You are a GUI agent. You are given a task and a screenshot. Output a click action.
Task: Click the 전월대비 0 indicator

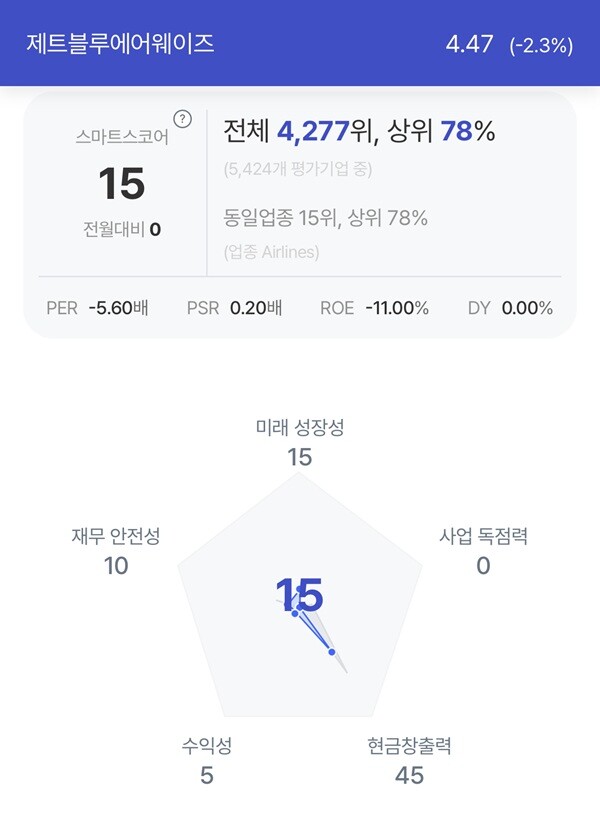[x=122, y=229]
